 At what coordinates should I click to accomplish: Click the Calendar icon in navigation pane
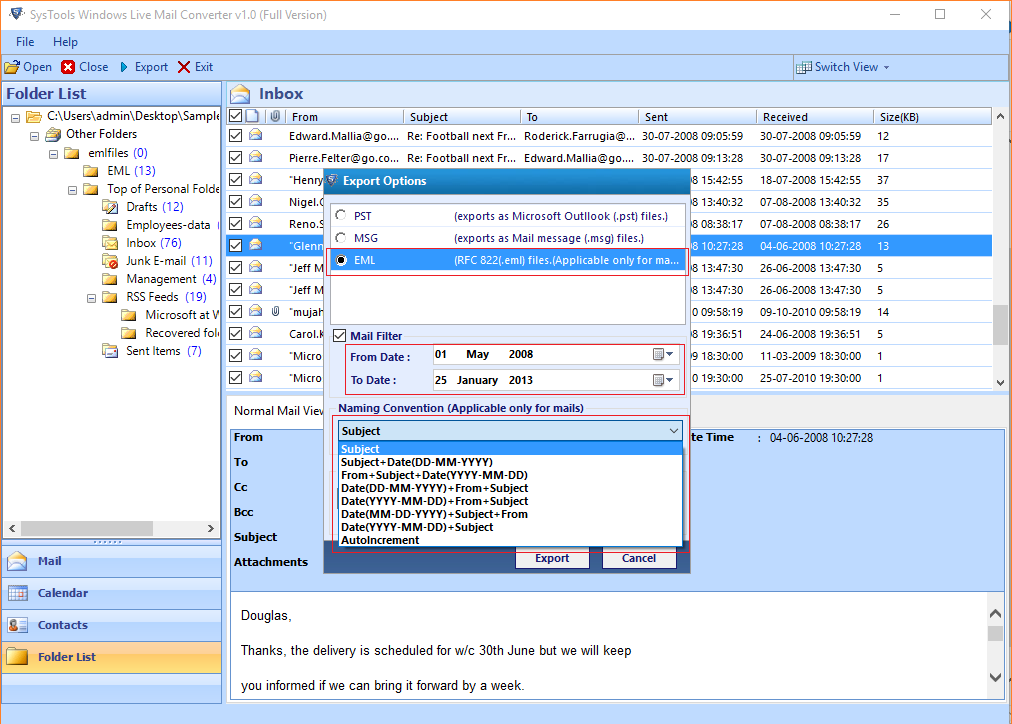[x=17, y=593]
